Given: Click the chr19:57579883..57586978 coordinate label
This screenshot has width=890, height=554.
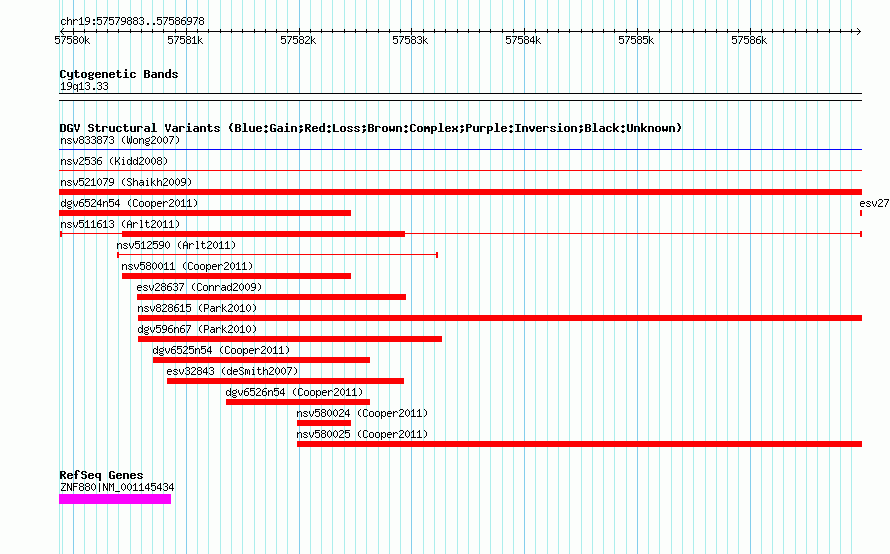Looking at the screenshot, I should (132, 22).
